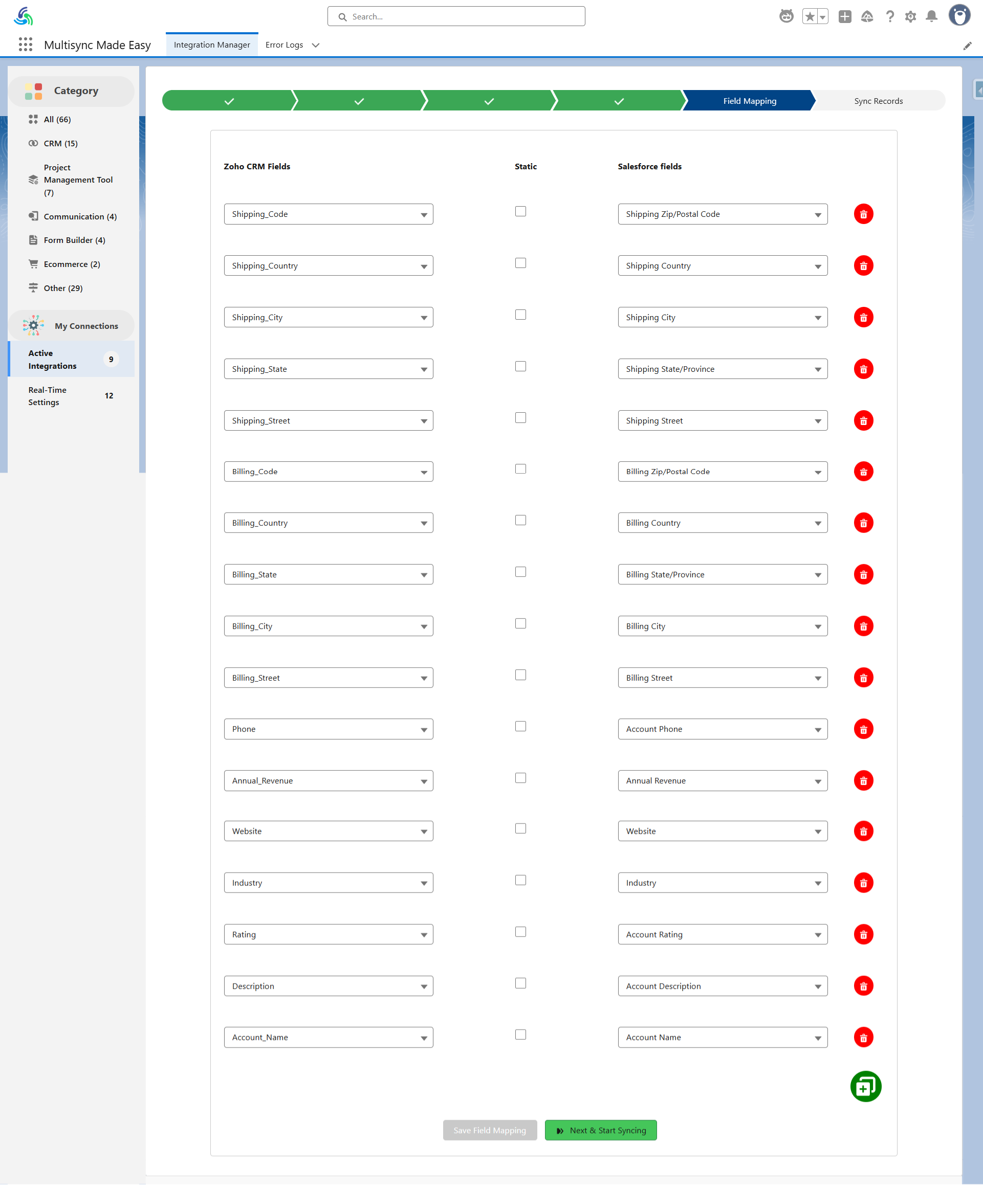The image size is (983, 1204).
Task: Delete the Shipping_Code mapping row
Action: pos(863,214)
